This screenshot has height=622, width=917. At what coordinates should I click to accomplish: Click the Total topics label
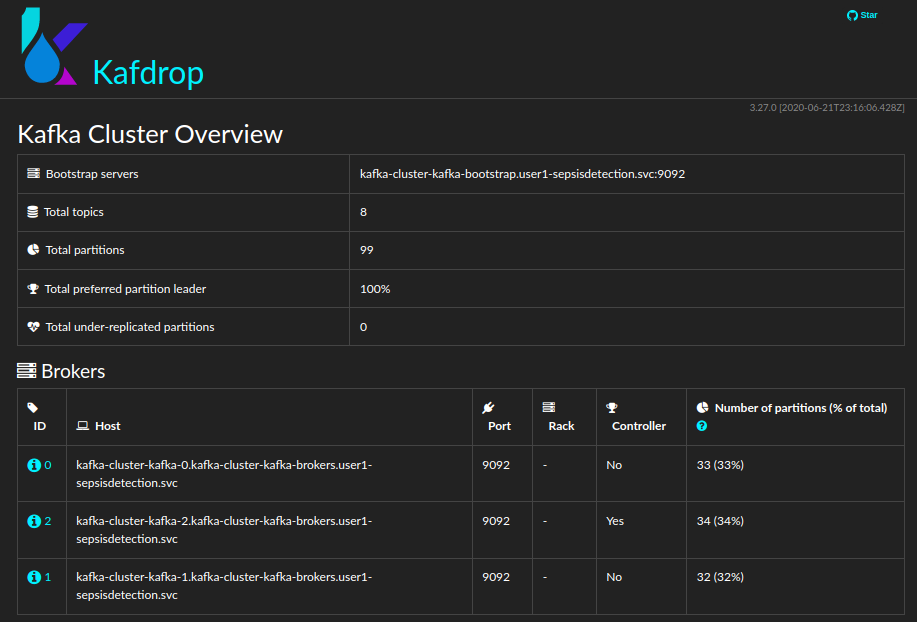(74, 212)
